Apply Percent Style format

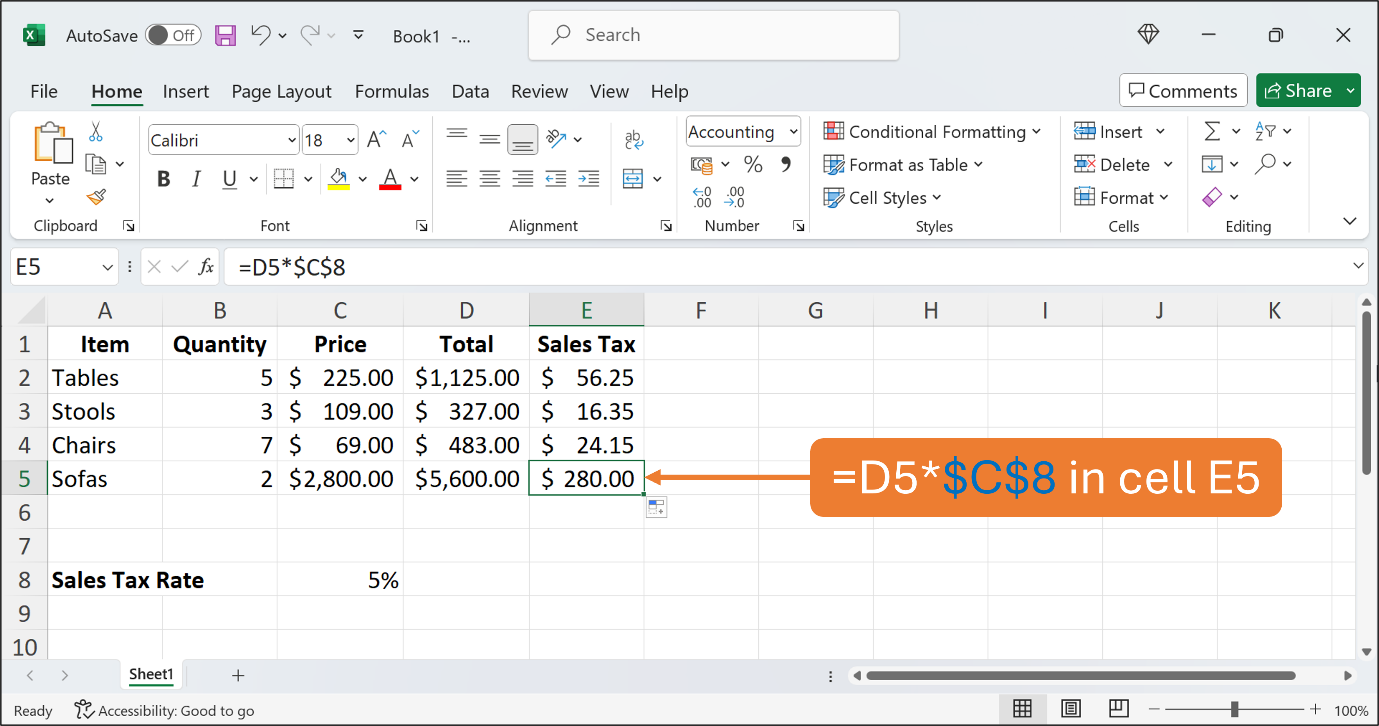point(753,164)
